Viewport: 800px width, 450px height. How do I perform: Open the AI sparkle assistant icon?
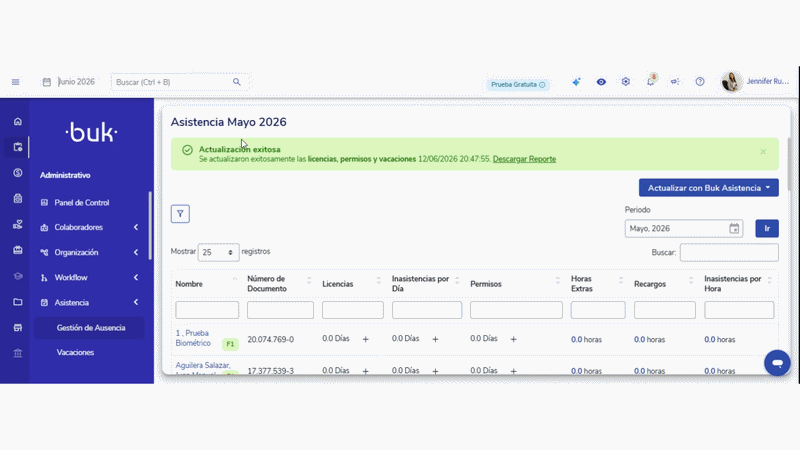coord(576,82)
